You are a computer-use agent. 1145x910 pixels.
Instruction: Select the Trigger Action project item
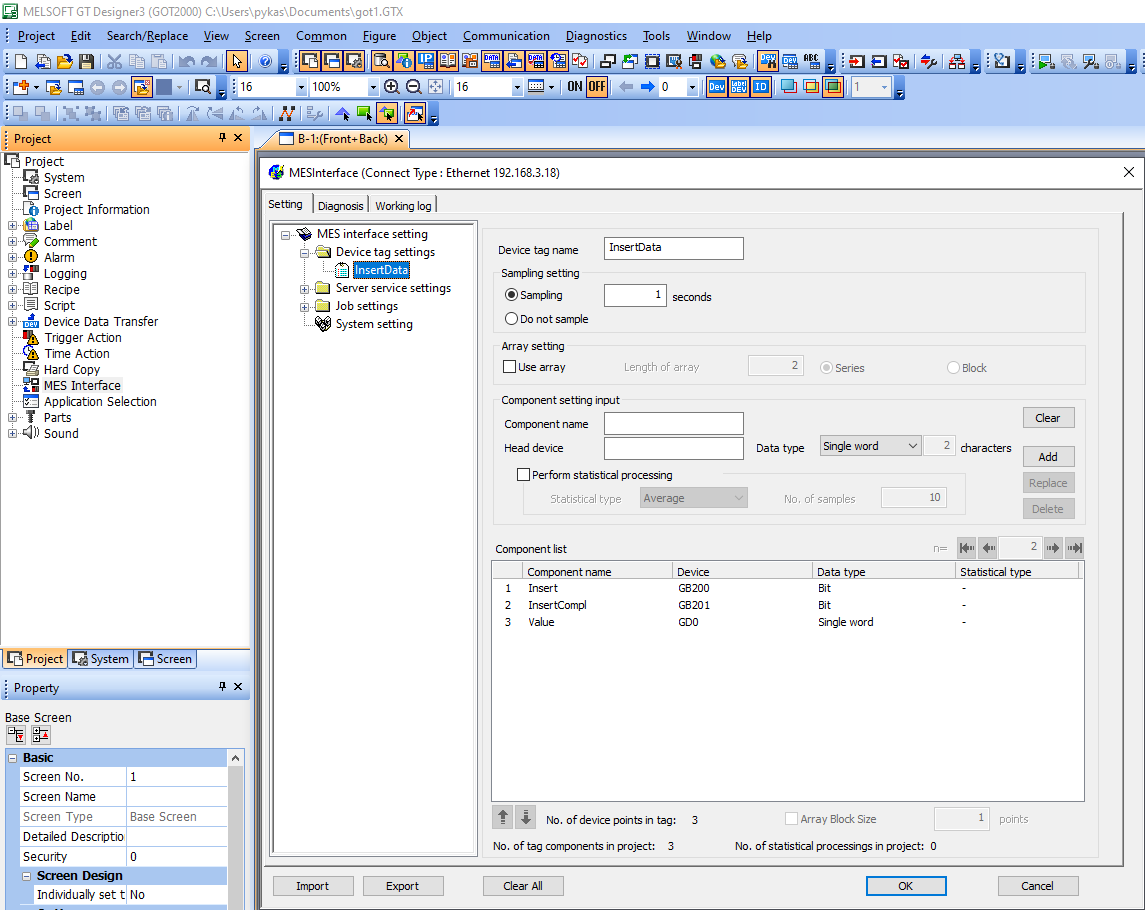coord(83,337)
